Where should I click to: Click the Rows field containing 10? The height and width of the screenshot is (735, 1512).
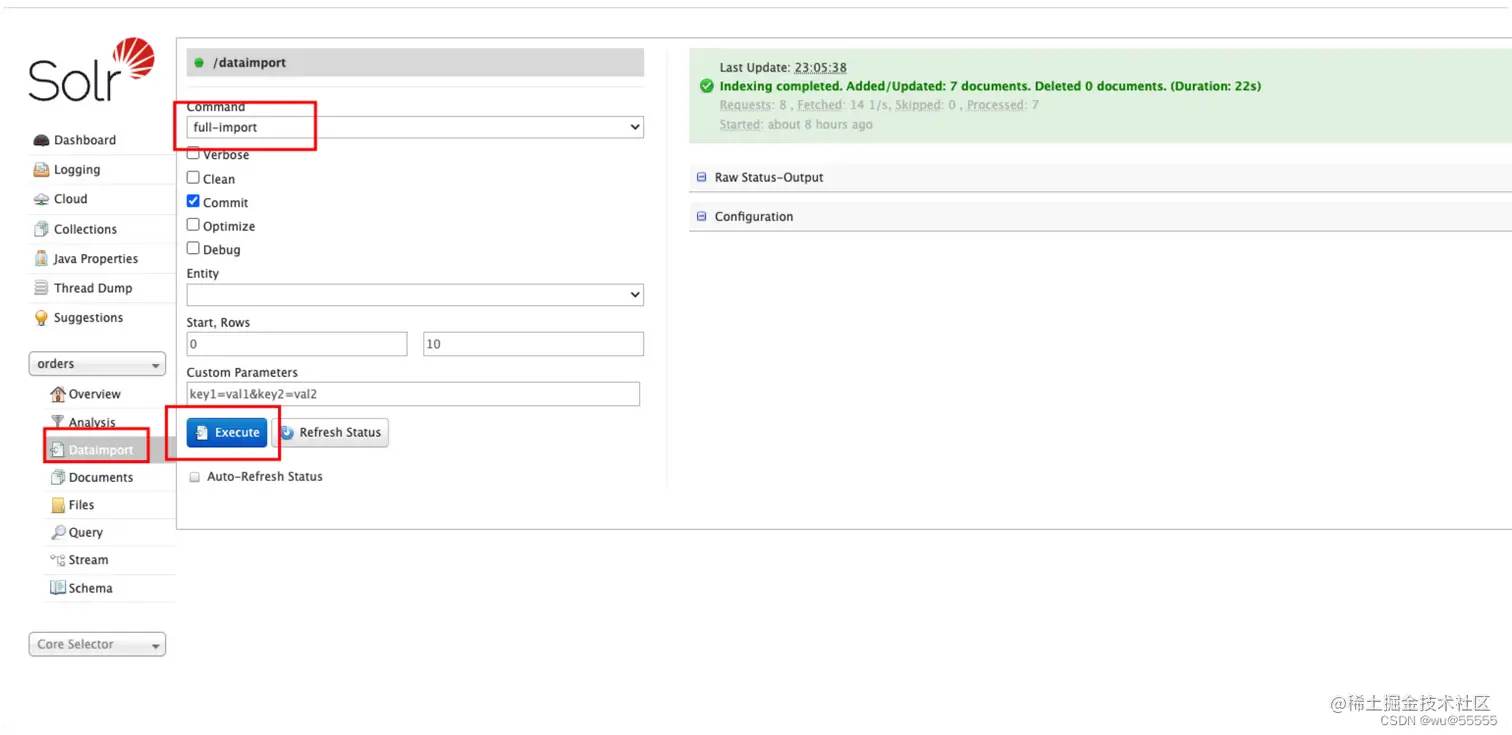[533, 344]
